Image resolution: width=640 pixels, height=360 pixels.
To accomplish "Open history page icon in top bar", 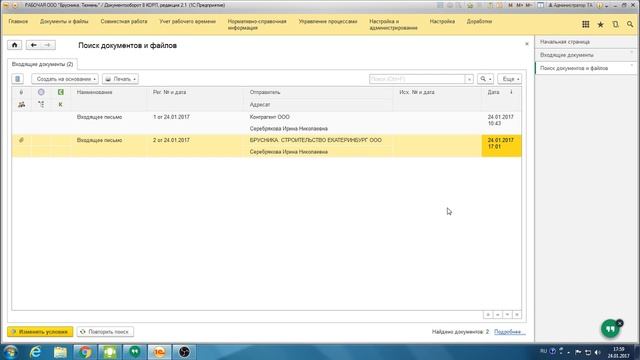I will (x=615, y=24).
